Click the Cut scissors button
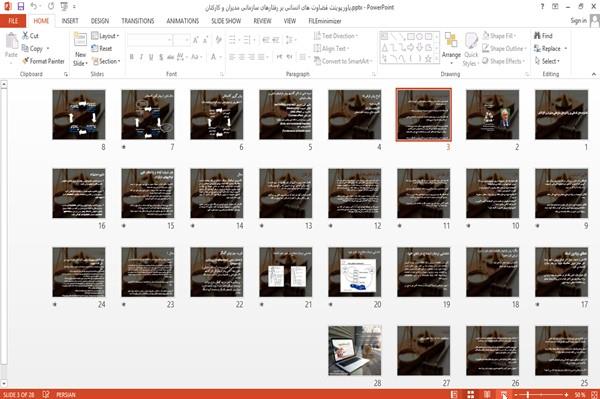The width and height of the screenshot is (600, 399). (30, 36)
